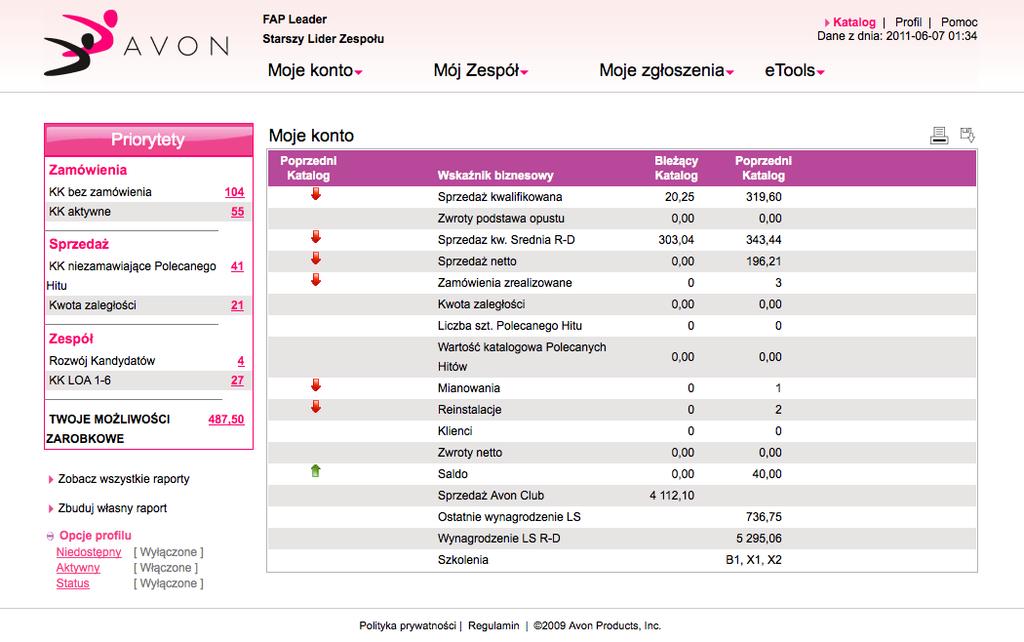Open KK niezamawiające Polecanego Hitu count 41
Image resolution: width=1024 pixels, height=642 pixels.
237,266
